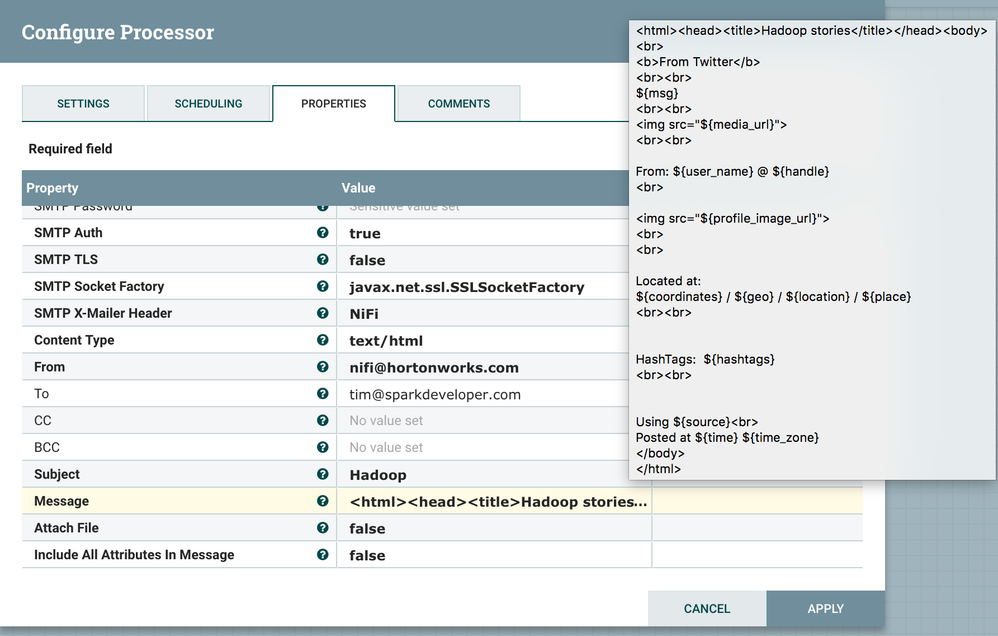Click help icon next to SMTP Auth
The width and height of the screenshot is (998, 636).
click(322, 233)
